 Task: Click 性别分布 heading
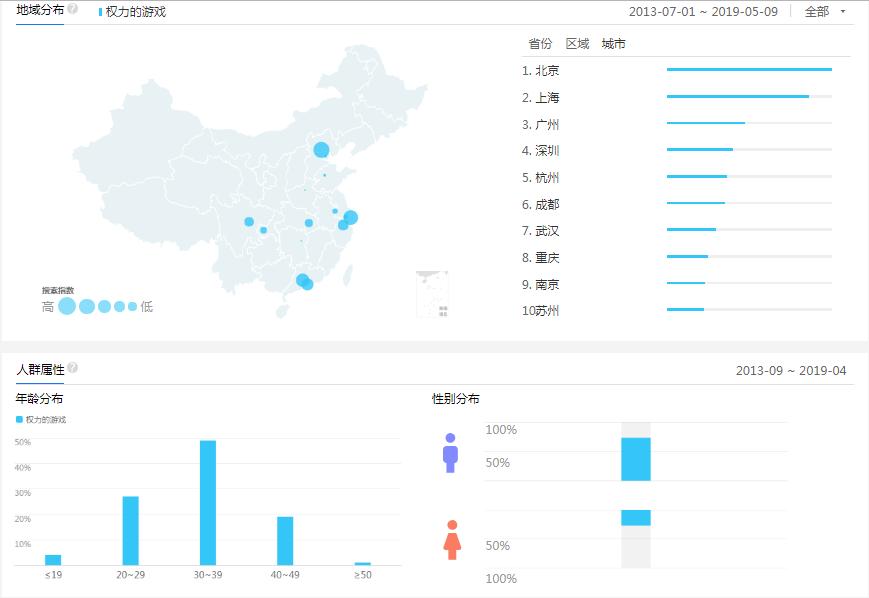(x=456, y=398)
